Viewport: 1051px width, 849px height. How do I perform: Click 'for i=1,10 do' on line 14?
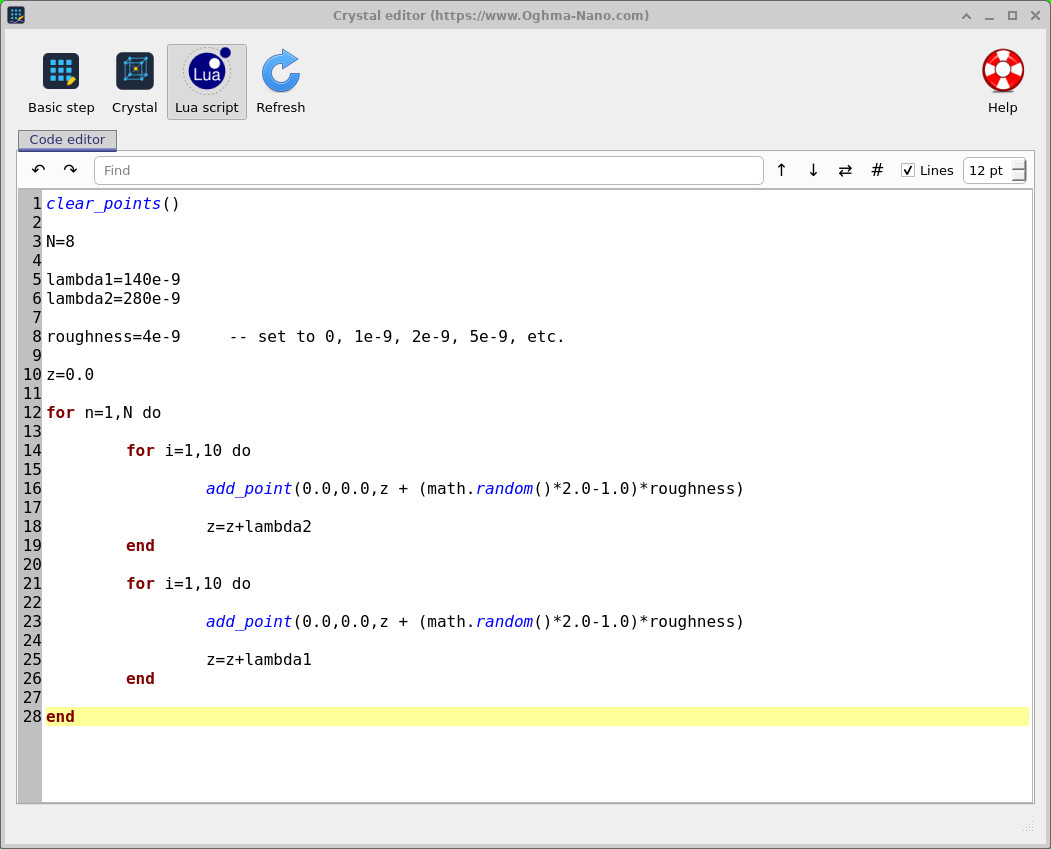click(x=188, y=450)
